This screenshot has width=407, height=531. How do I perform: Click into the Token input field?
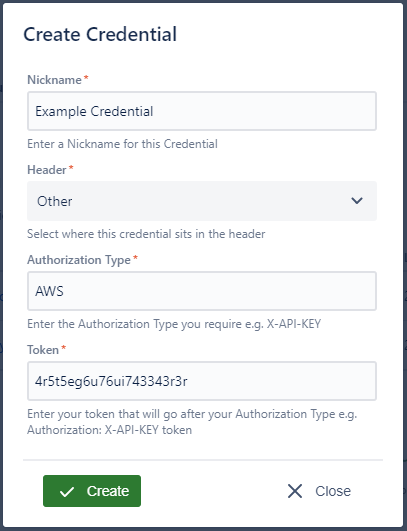(x=202, y=381)
